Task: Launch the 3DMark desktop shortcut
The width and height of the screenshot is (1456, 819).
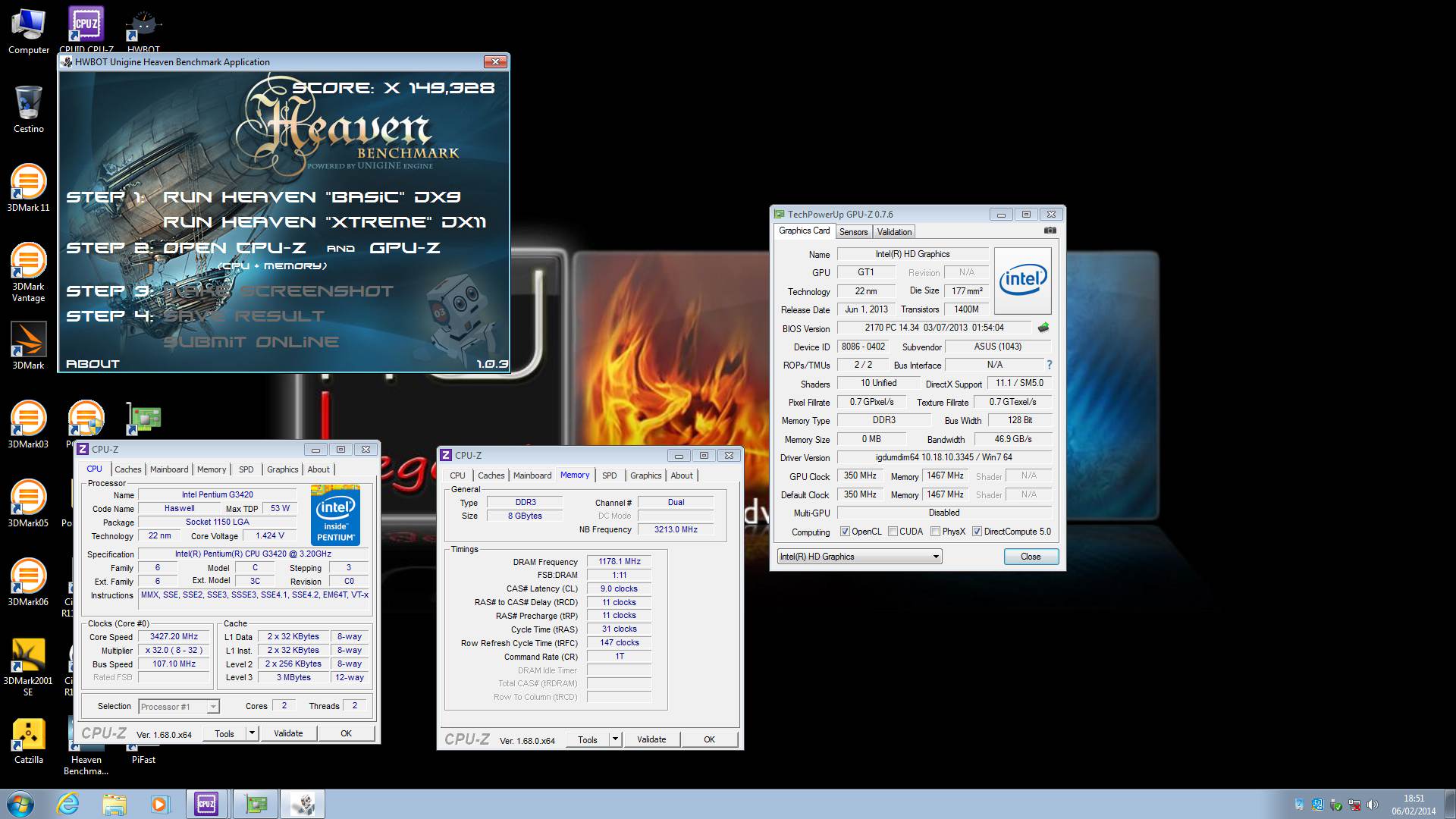Action: (29, 346)
